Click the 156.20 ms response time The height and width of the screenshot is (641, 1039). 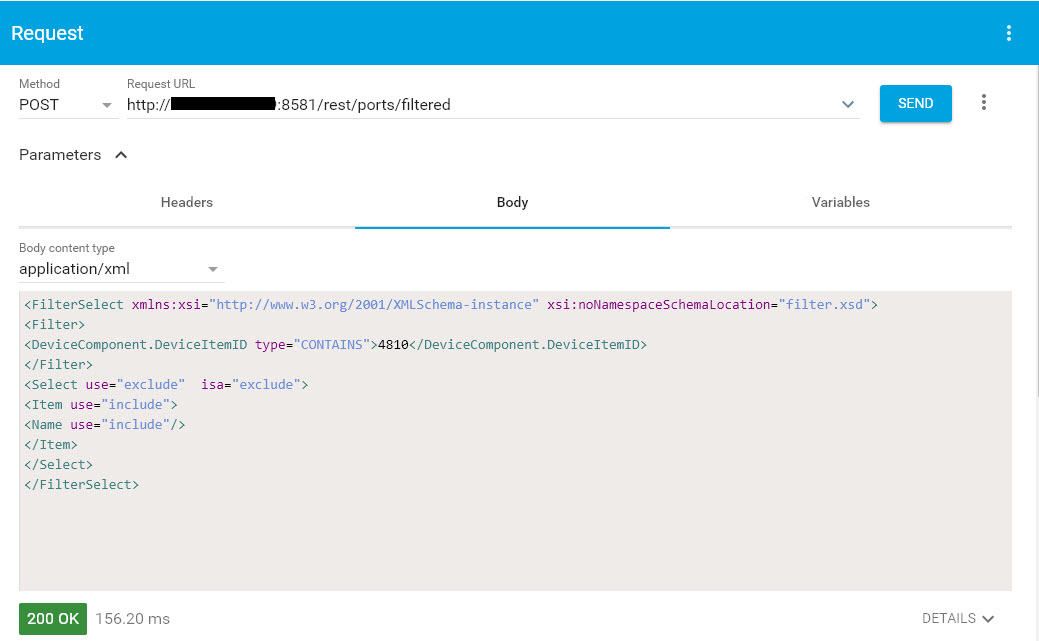pyautogui.click(x=132, y=619)
